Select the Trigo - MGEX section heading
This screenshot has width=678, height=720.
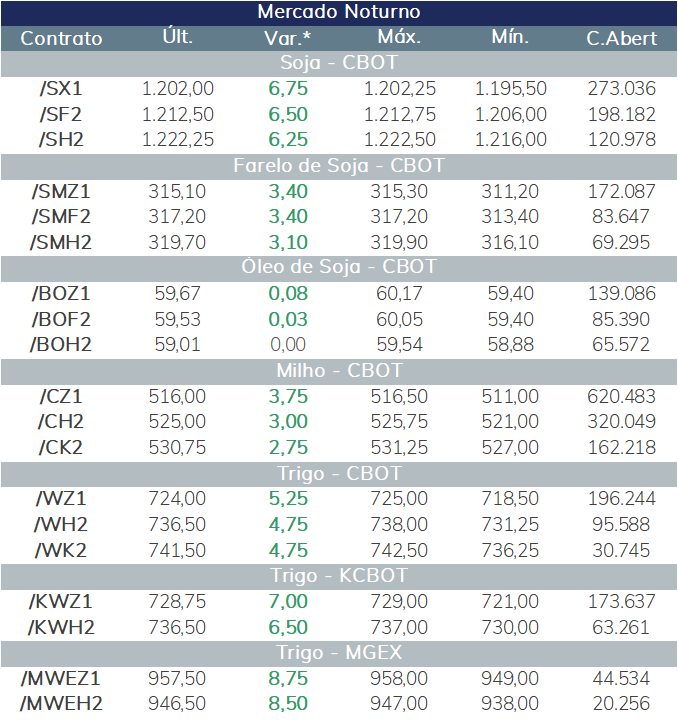(x=339, y=653)
